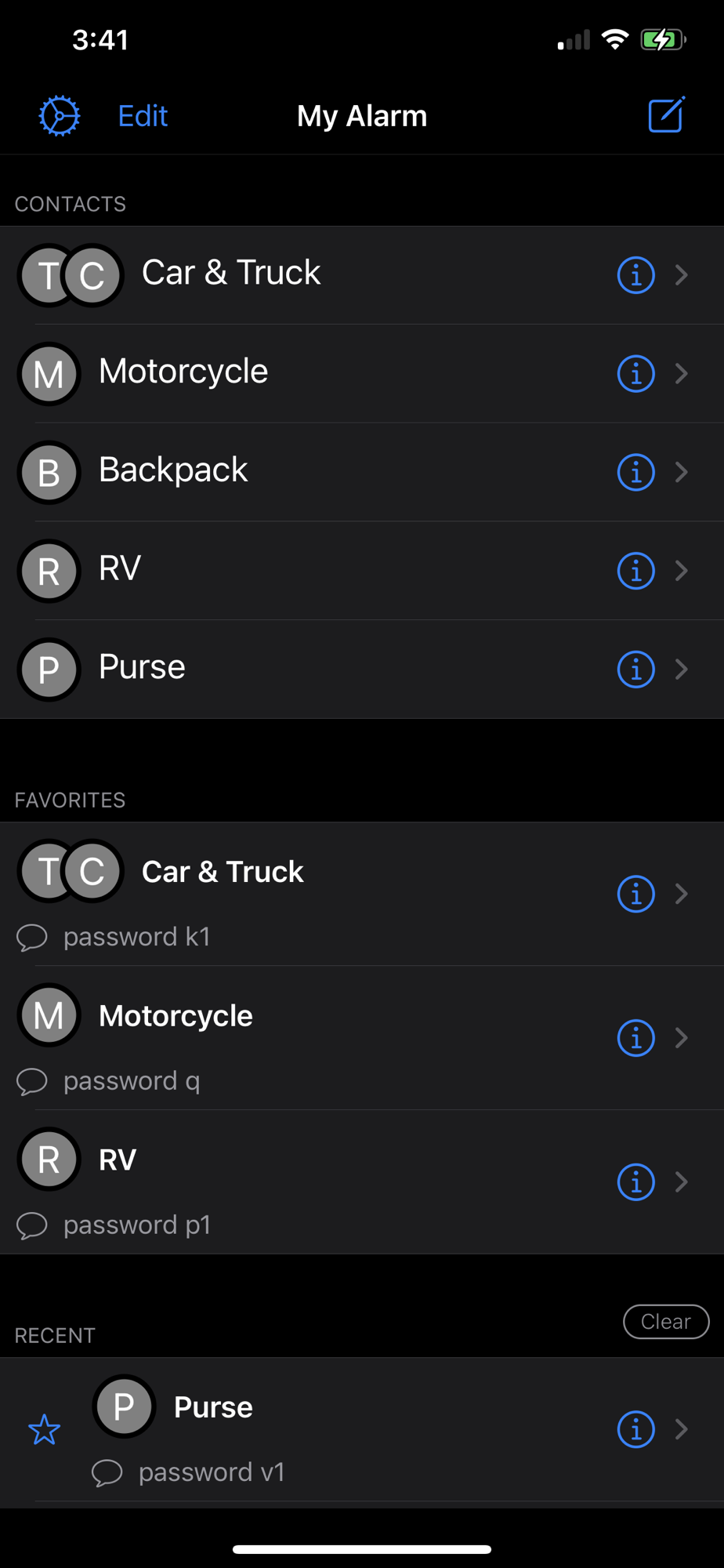Image resolution: width=724 pixels, height=1568 pixels.
Task: Select RV in Contacts list
Action: click(362, 570)
